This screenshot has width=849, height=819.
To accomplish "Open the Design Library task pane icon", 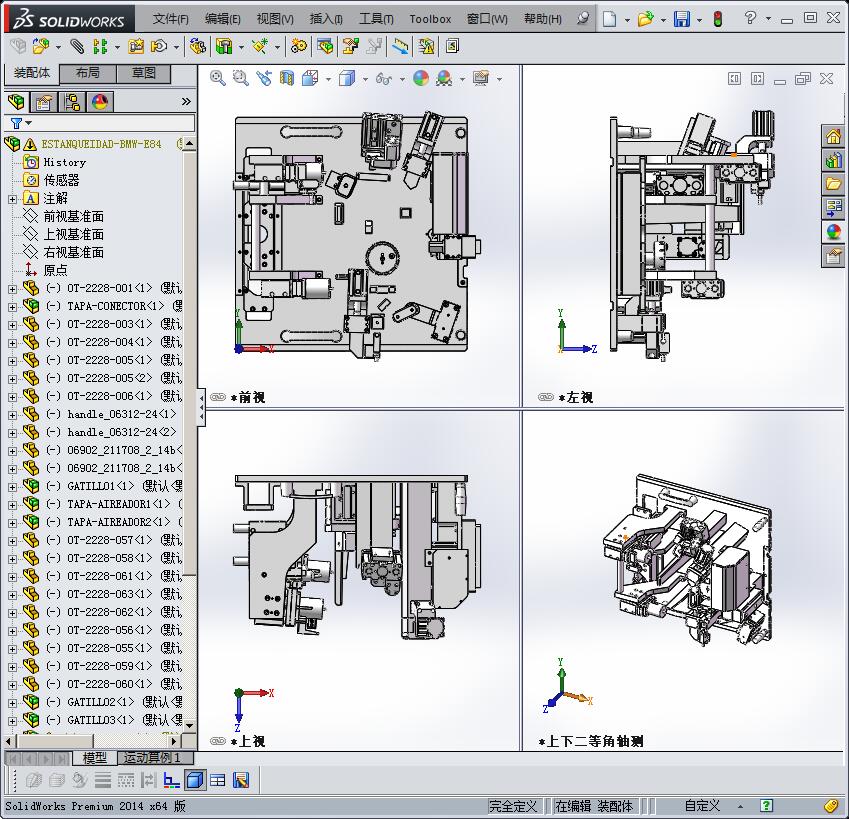I will point(833,159).
